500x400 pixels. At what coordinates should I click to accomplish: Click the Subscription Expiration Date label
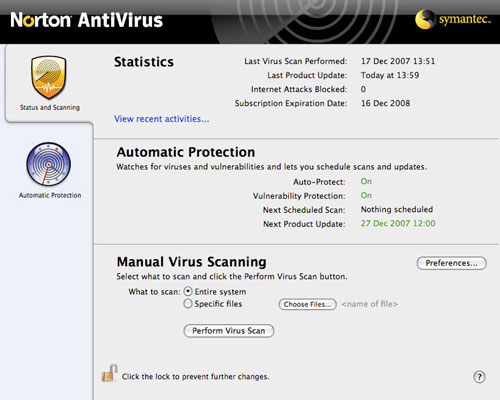coord(291,103)
